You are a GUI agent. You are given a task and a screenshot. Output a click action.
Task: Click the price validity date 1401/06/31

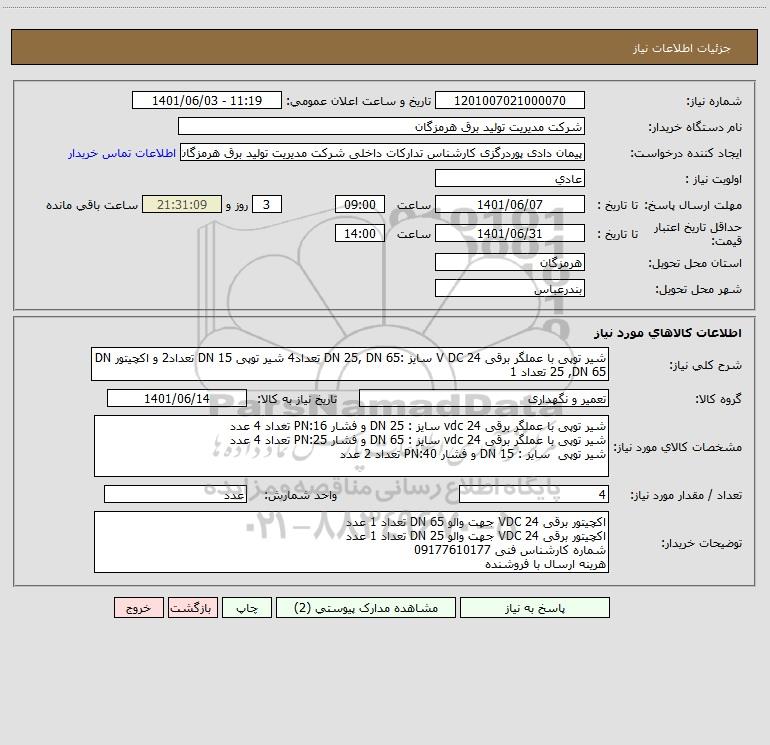click(x=510, y=233)
